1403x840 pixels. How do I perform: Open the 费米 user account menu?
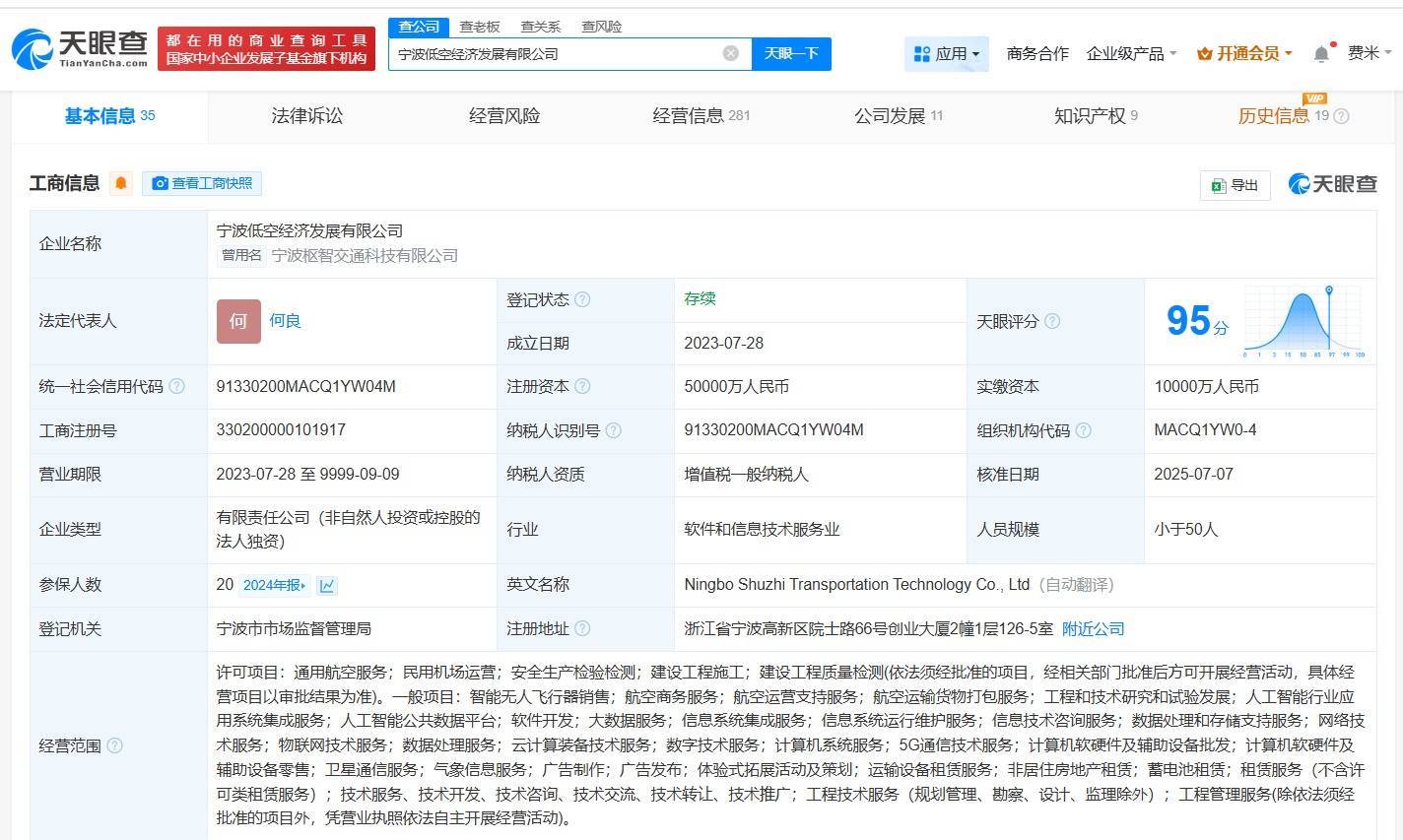[x=1370, y=53]
